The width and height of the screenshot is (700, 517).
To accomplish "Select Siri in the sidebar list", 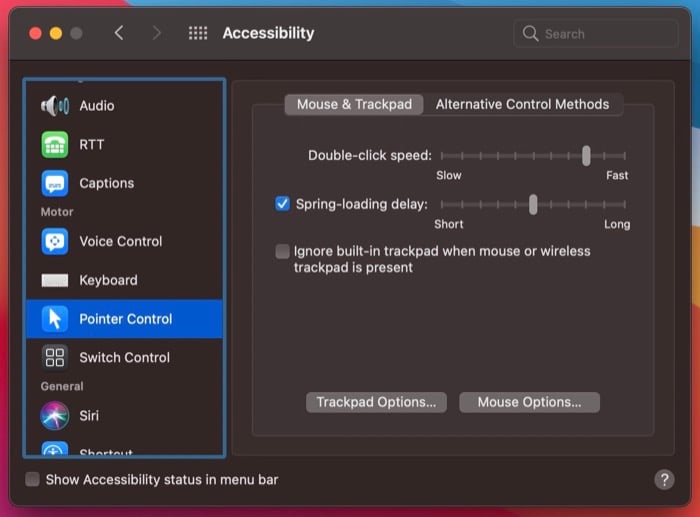I will tap(124, 416).
